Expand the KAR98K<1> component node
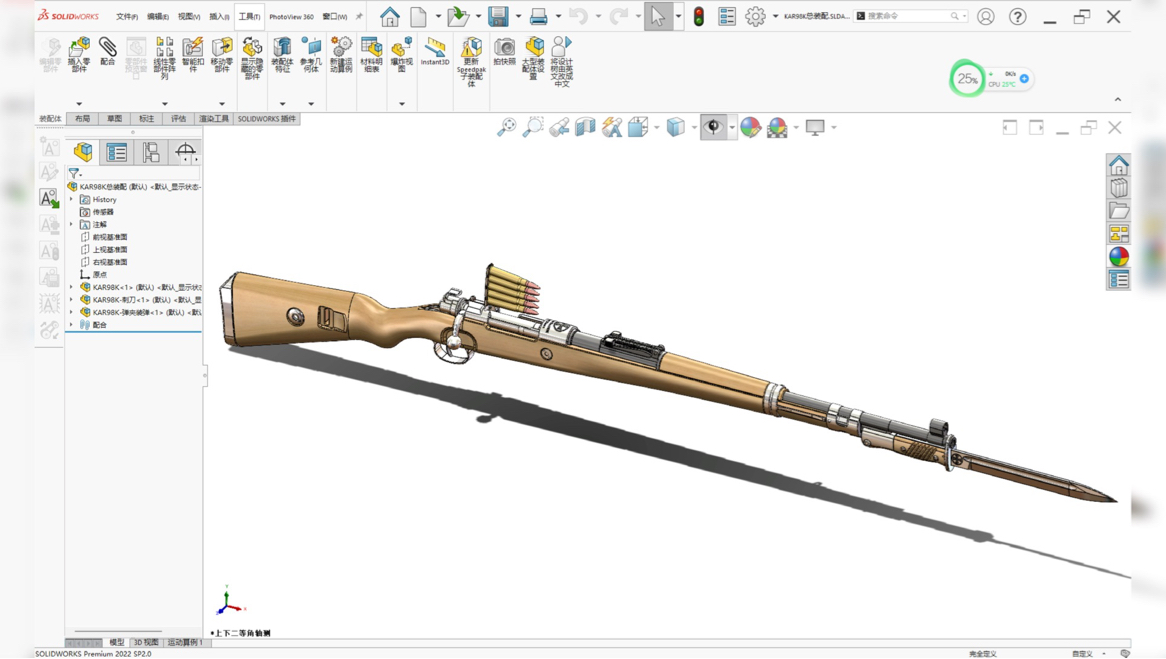The height and width of the screenshot is (659, 1166). pyautogui.click(x=72, y=287)
